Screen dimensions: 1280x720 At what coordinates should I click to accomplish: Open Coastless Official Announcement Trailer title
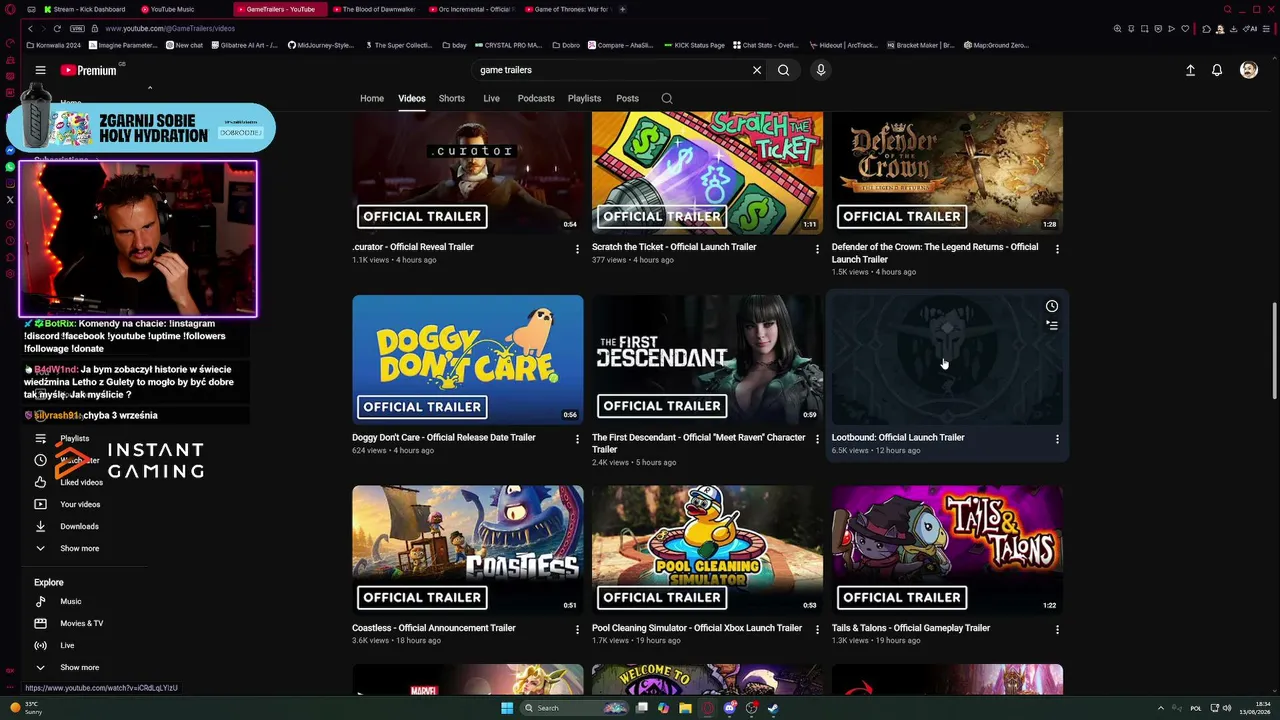pos(434,628)
